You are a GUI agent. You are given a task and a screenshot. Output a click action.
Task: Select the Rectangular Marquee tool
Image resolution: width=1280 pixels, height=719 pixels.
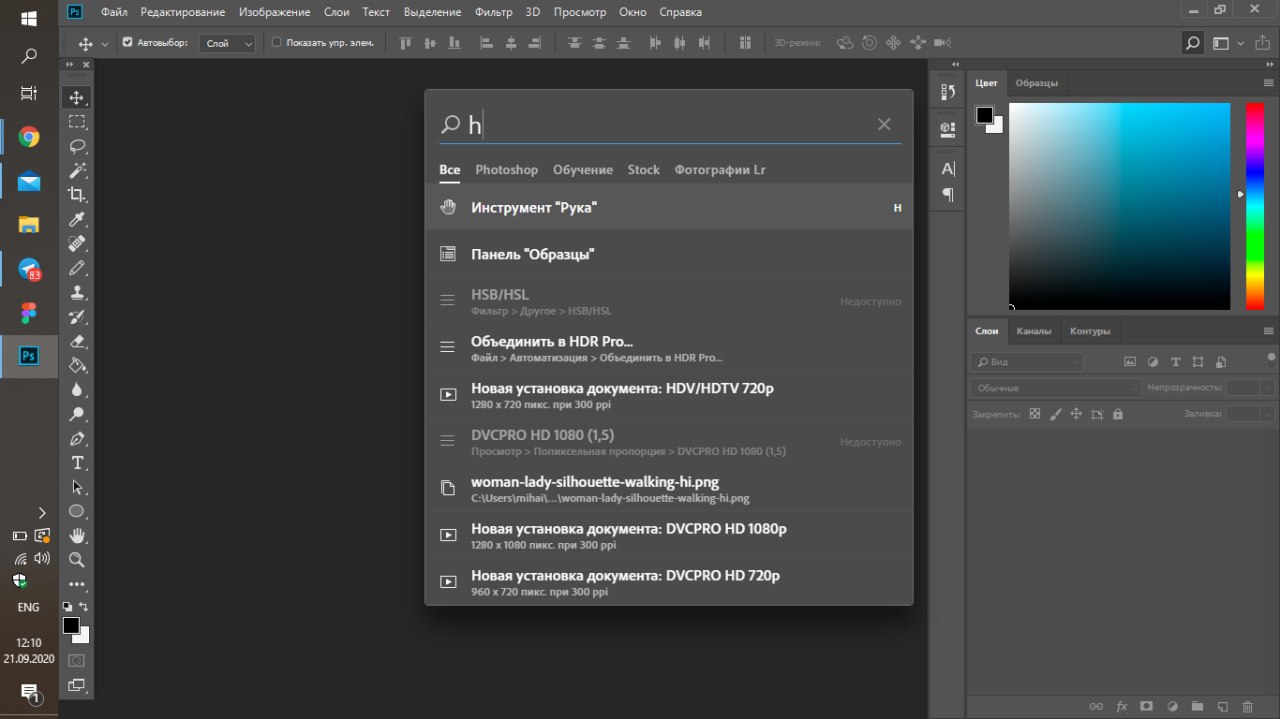coord(77,122)
